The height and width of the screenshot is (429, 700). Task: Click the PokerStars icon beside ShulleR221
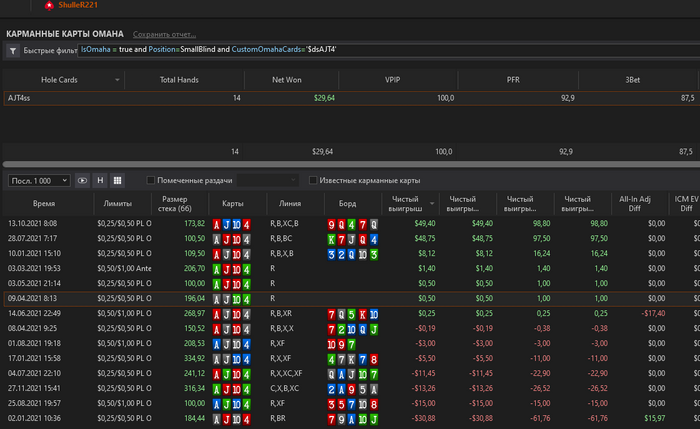coord(48,6)
